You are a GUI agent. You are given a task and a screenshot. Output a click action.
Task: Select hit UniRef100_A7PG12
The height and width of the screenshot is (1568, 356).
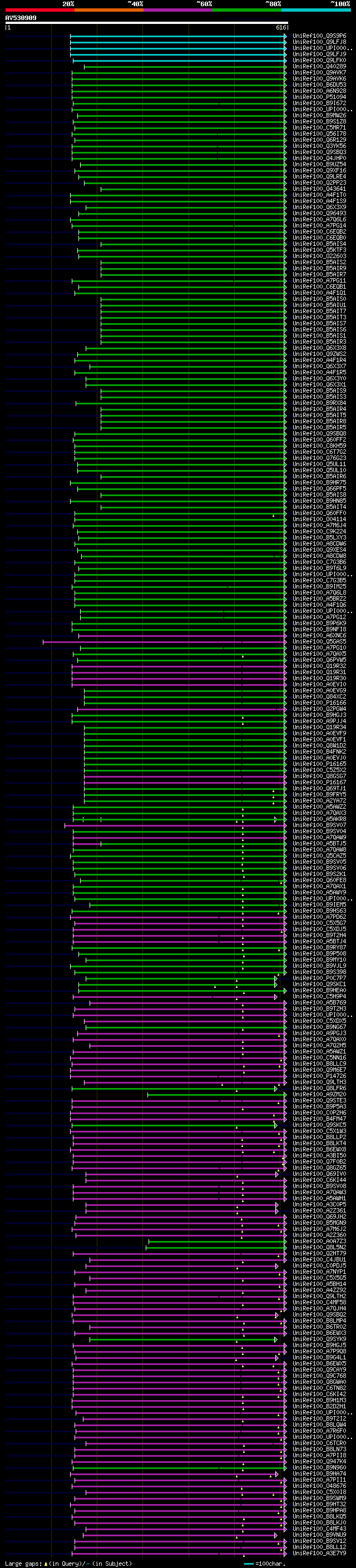coord(319,617)
